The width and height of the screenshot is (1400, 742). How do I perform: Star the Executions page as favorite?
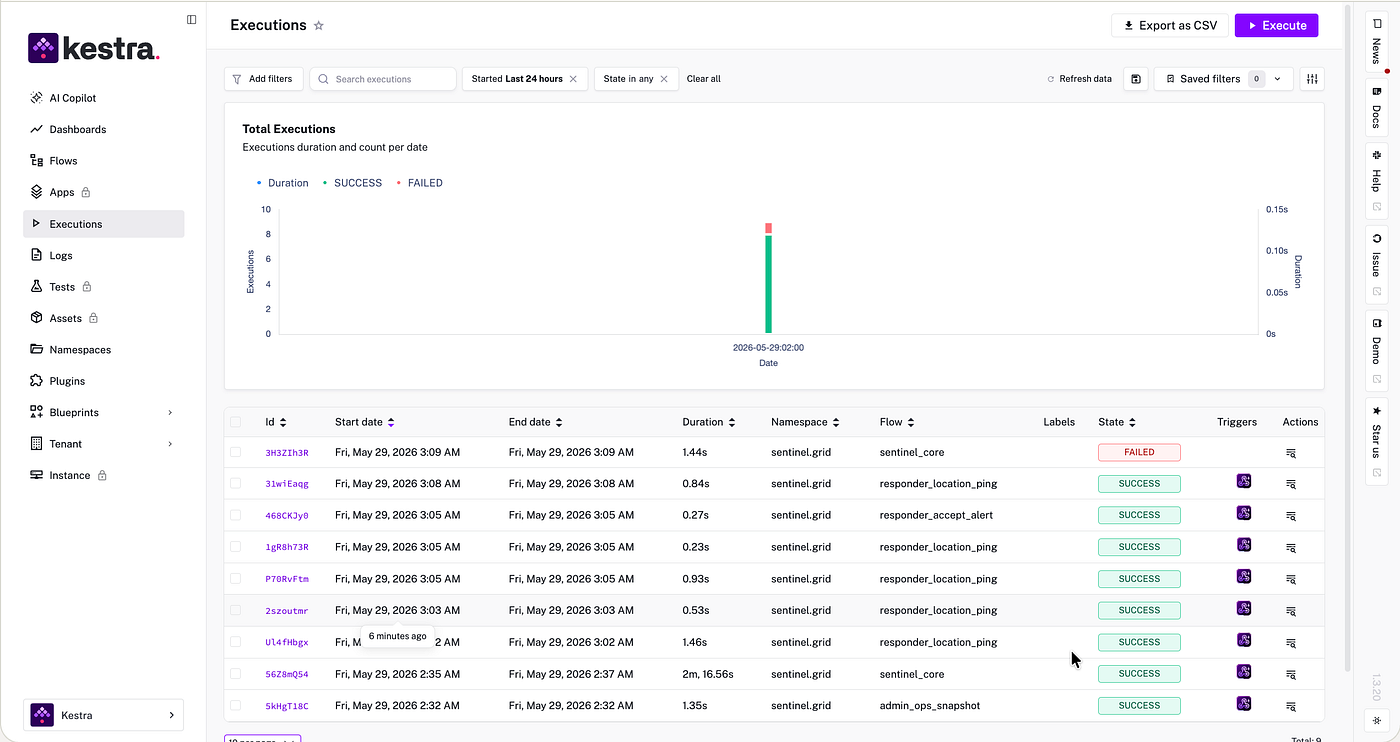pos(319,26)
